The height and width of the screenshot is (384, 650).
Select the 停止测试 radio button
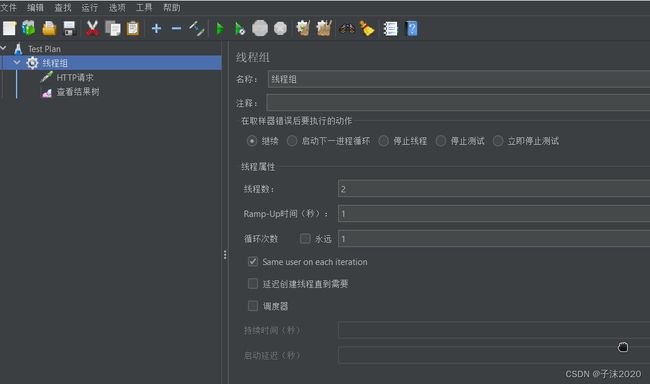pyautogui.click(x=441, y=141)
